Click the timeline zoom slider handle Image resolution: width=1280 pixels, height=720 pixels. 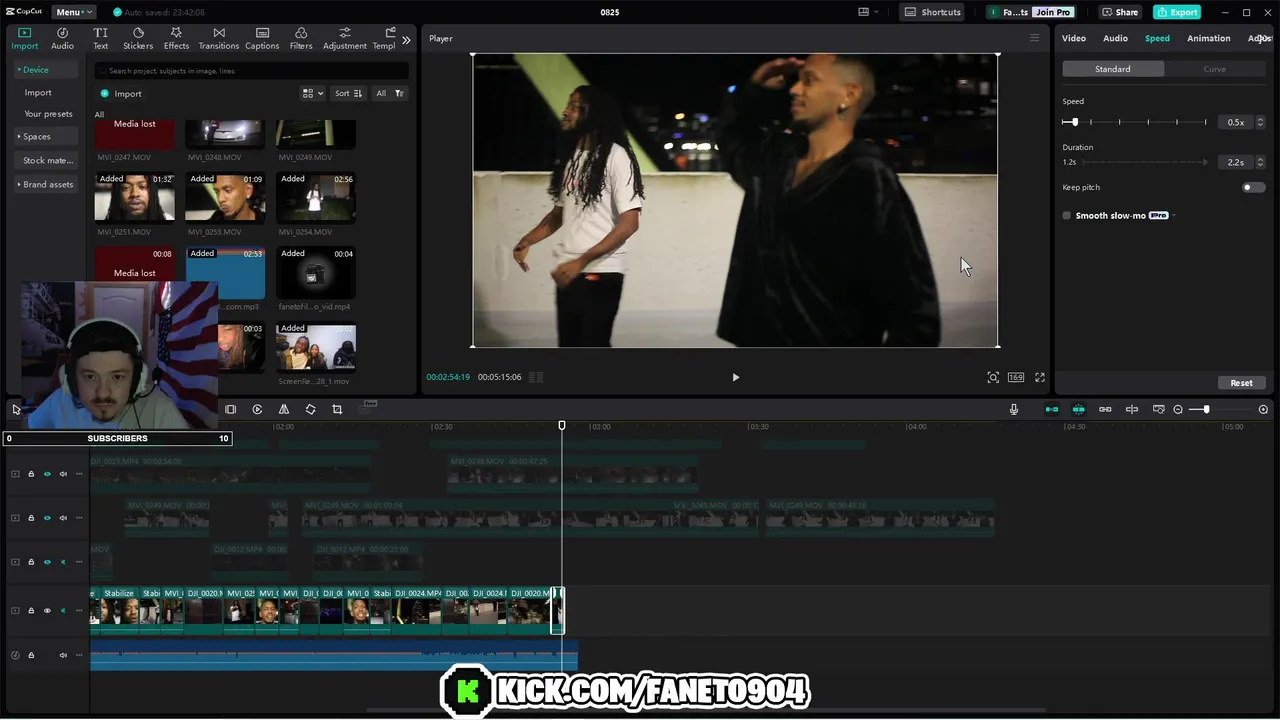coord(1206,409)
